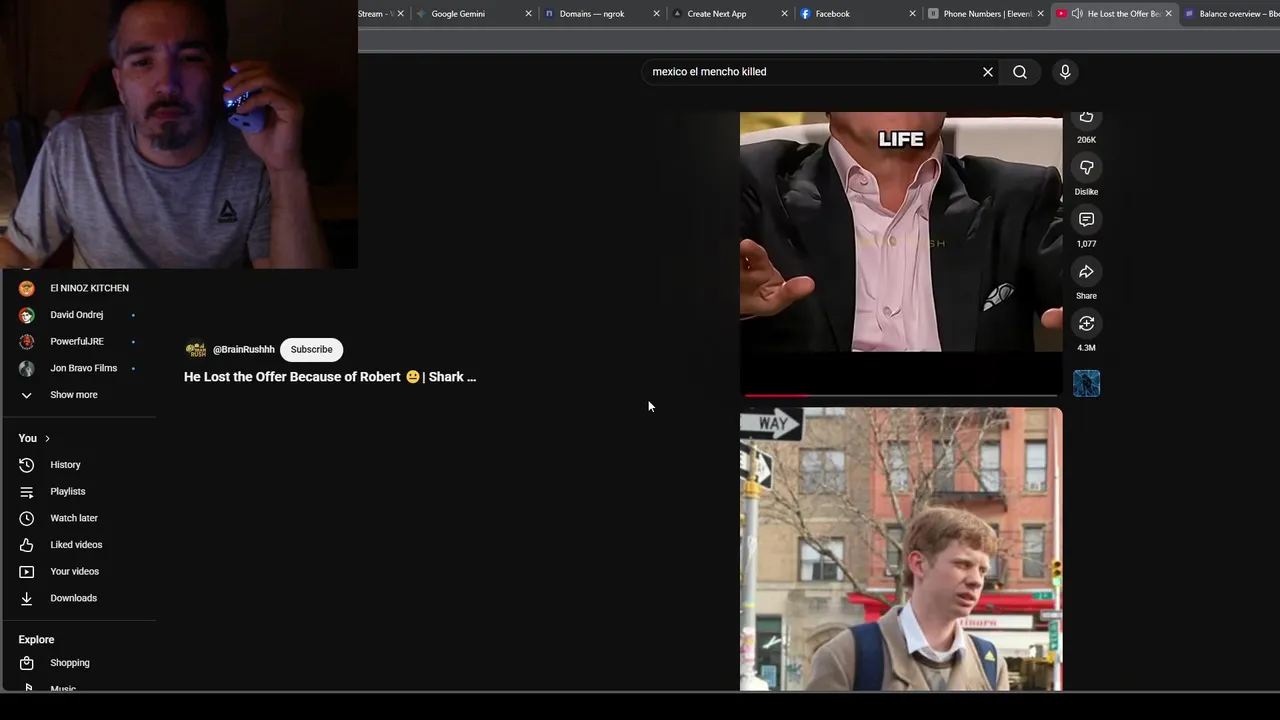Close the Domains — ngrok tab

pyautogui.click(x=656, y=14)
